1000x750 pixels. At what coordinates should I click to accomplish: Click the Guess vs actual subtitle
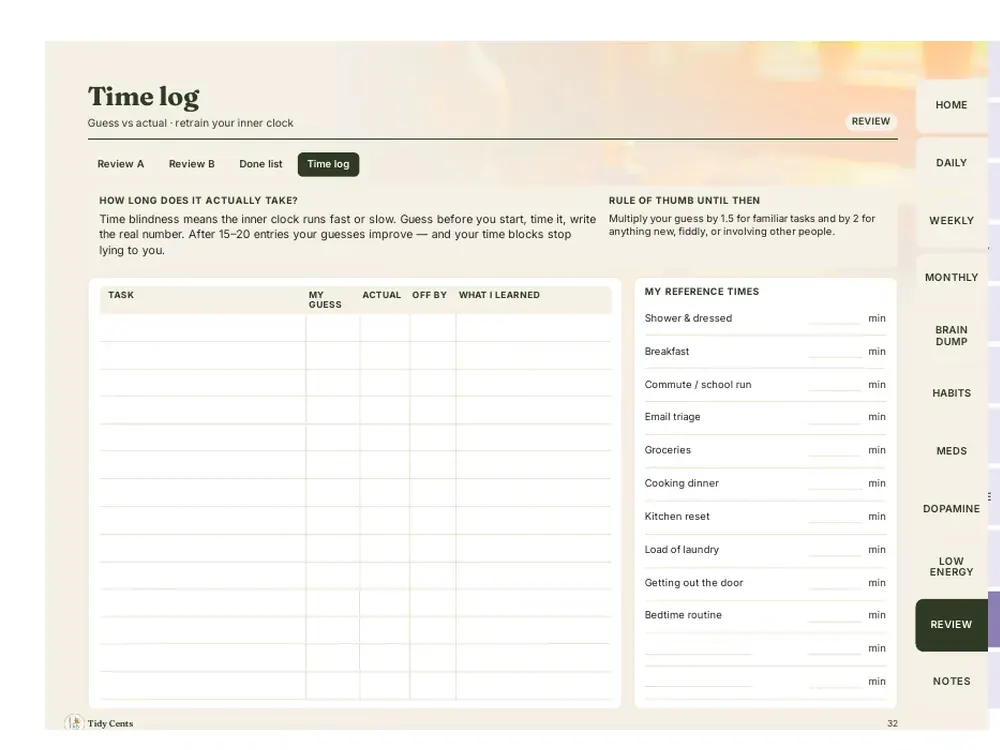tap(190, 123)
